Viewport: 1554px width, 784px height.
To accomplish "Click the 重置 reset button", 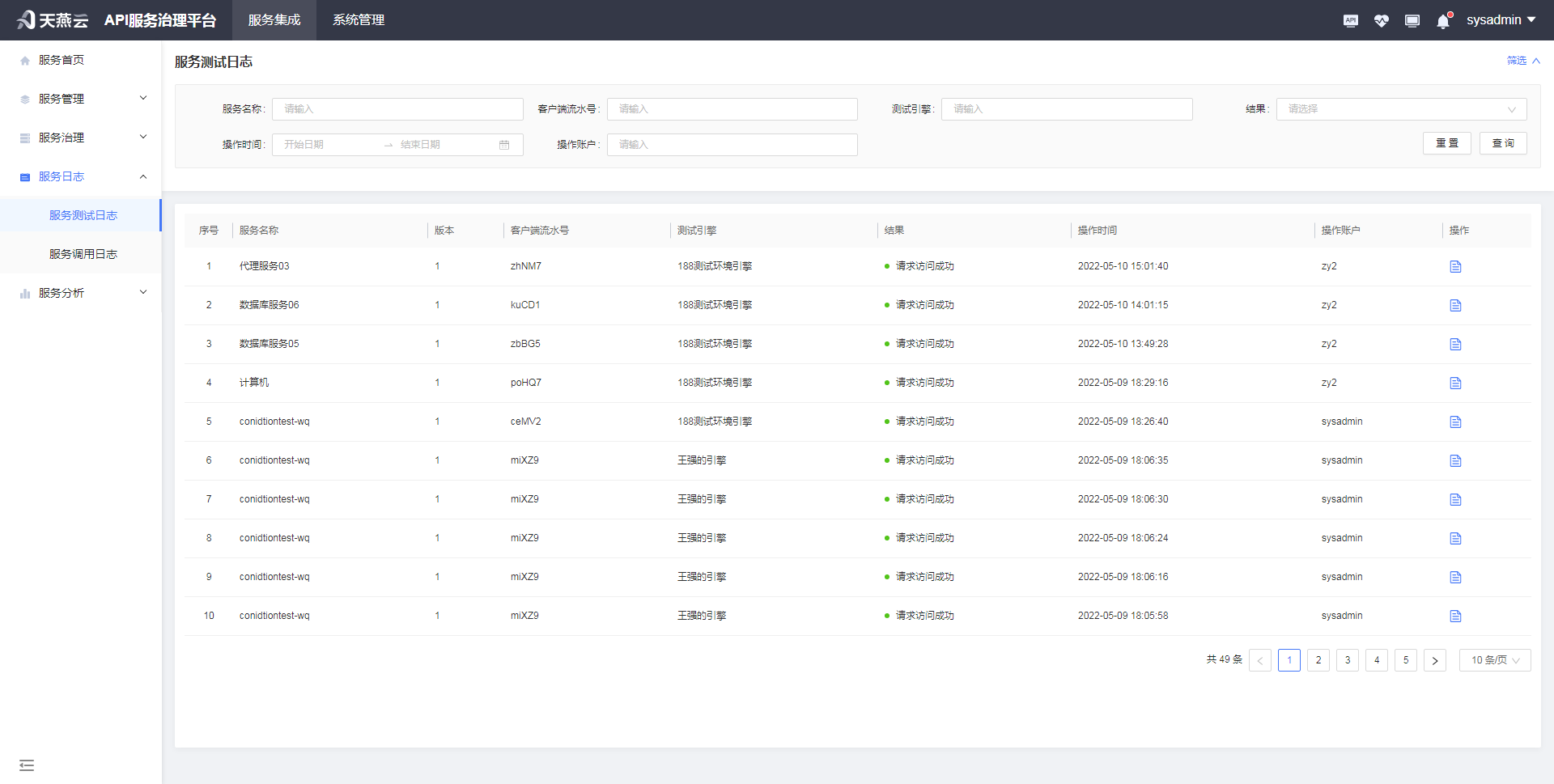I will tap(1447, 142).
